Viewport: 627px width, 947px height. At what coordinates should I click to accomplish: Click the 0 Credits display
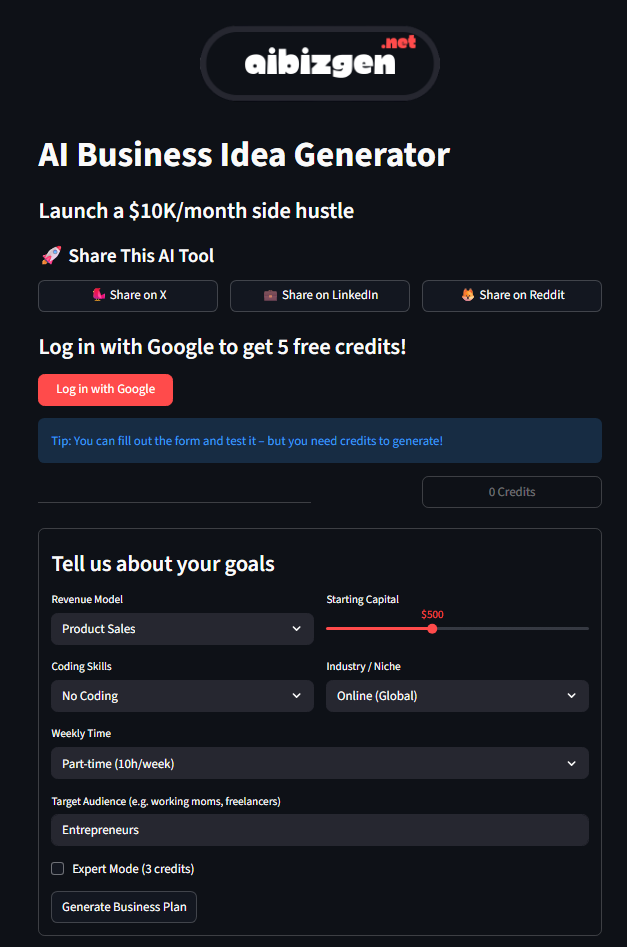(x=511, y=491)
